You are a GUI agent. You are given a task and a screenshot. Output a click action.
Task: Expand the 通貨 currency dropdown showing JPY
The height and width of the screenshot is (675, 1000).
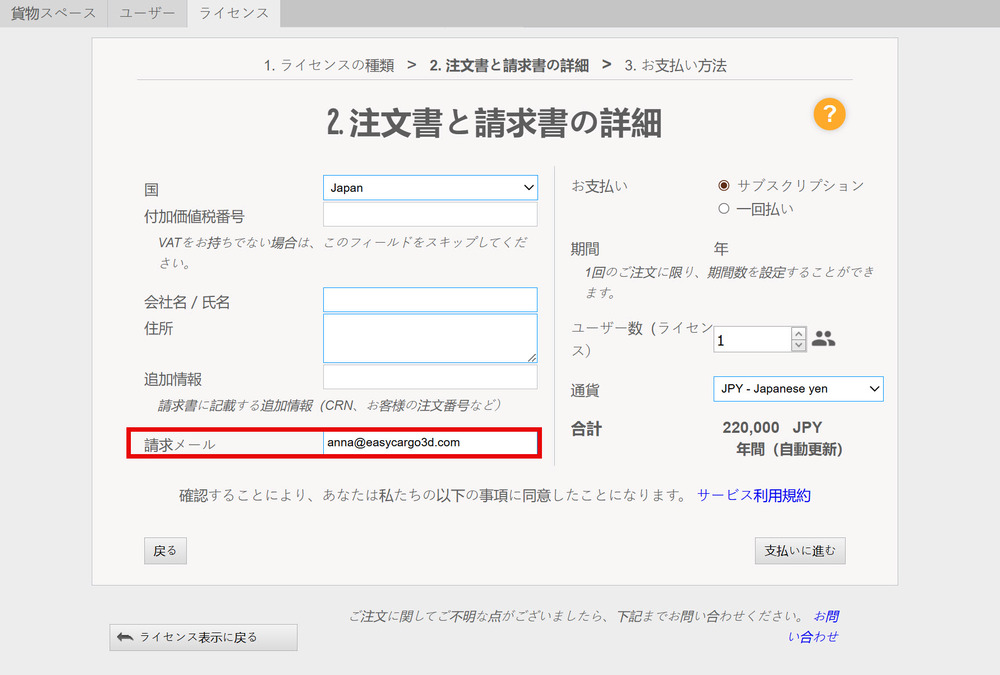798,388
